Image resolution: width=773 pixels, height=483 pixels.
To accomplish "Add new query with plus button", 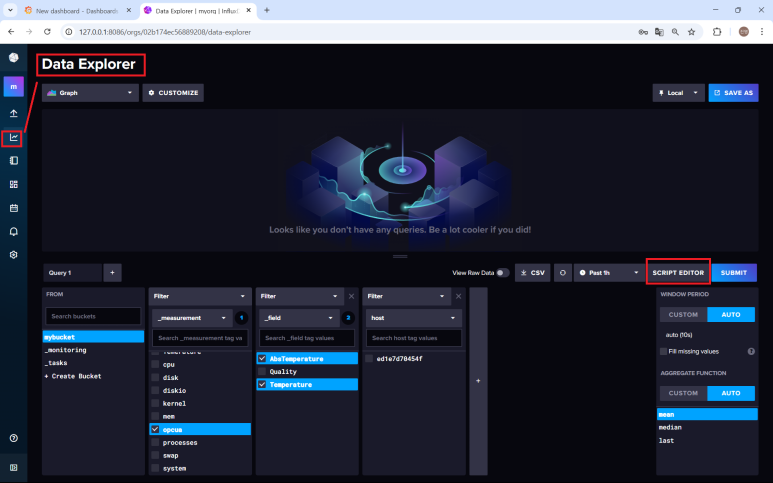I will (113, 272).
